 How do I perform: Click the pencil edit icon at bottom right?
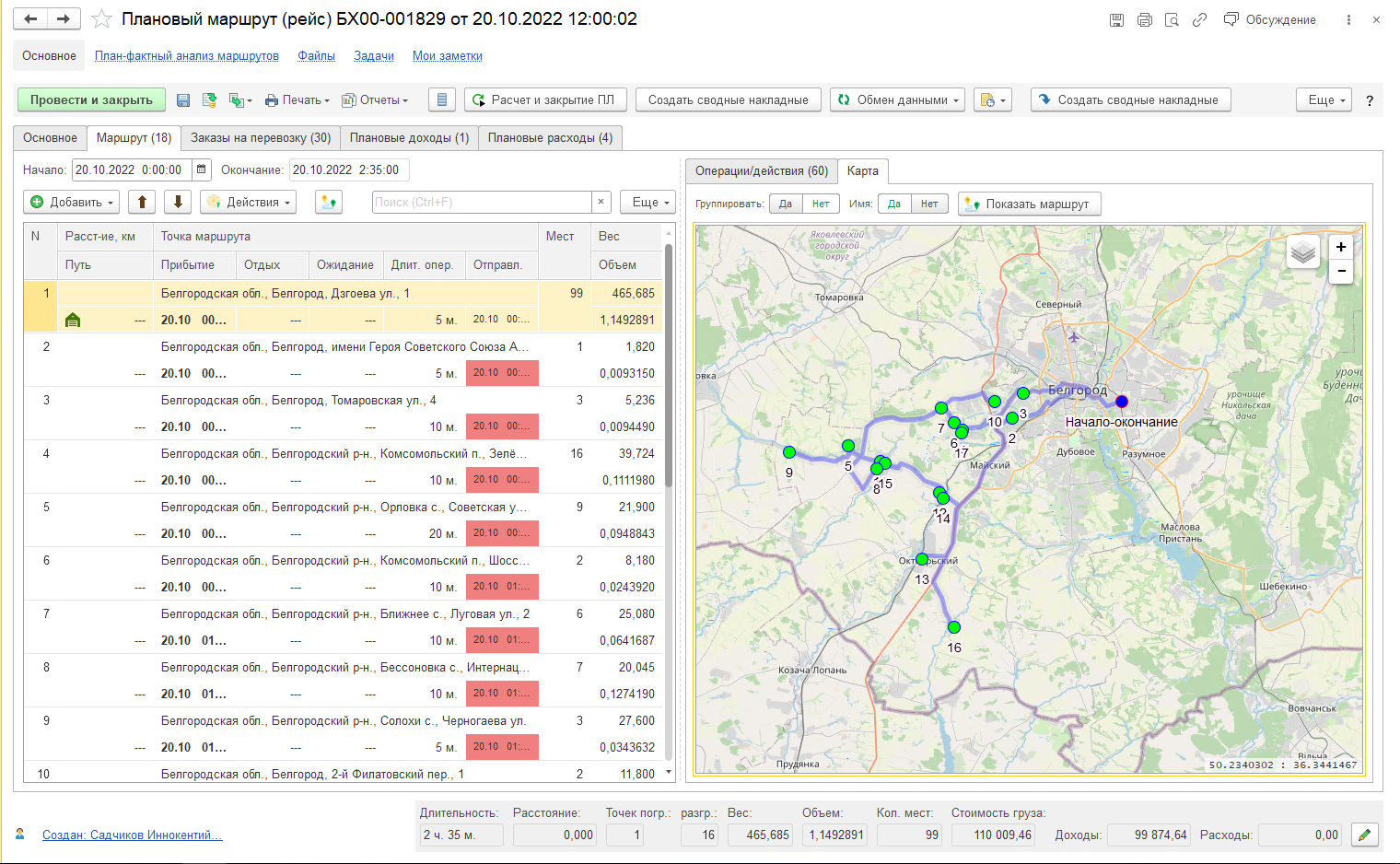click(x=1364, y=835)
